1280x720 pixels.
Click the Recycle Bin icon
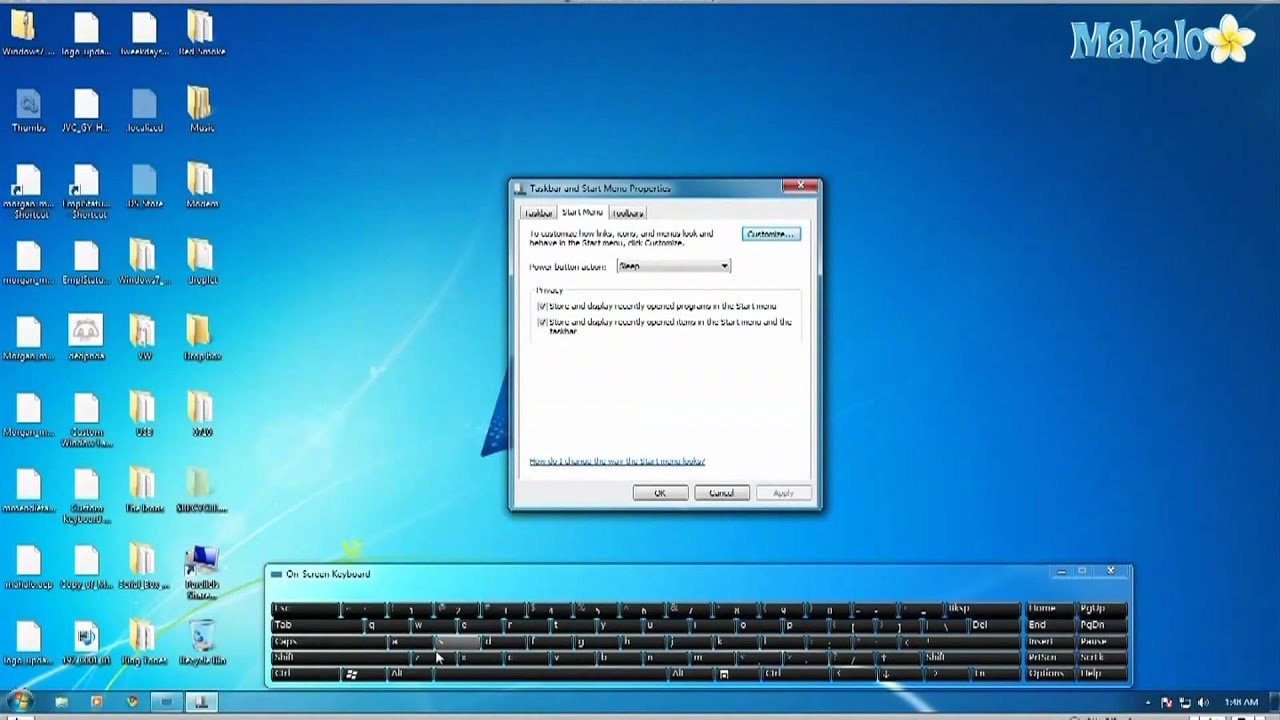click(x=202, y=642)
